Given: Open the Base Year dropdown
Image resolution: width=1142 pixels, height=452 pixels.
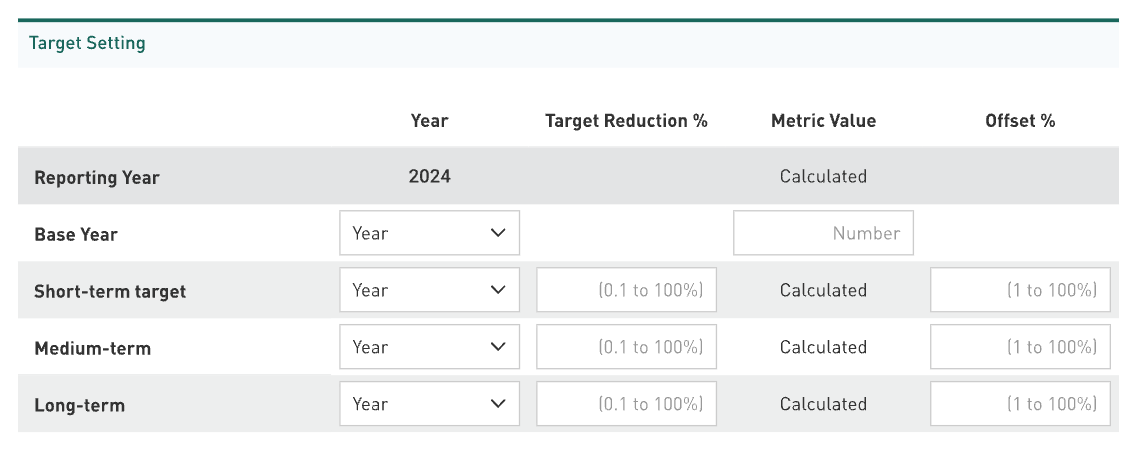Looking at the screenshot, I should pos(429,233).
